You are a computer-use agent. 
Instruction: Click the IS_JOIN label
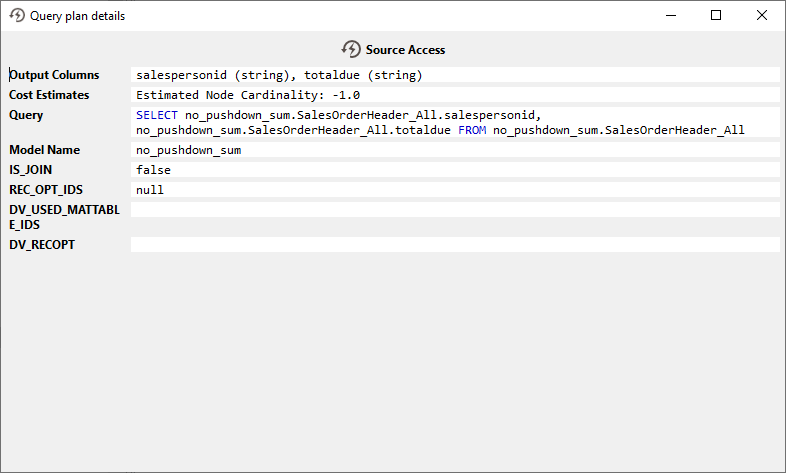pos(30,170)
